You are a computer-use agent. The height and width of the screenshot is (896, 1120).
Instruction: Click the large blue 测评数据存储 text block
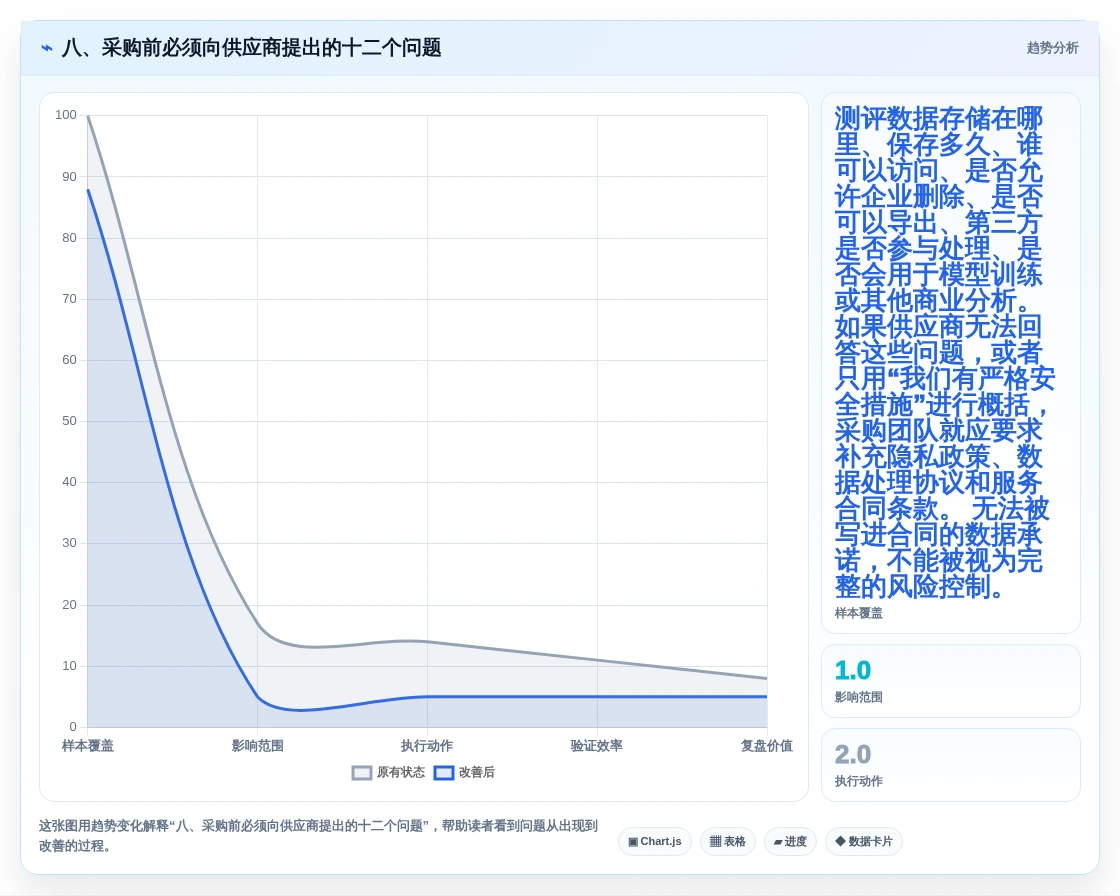coord(943,353)
